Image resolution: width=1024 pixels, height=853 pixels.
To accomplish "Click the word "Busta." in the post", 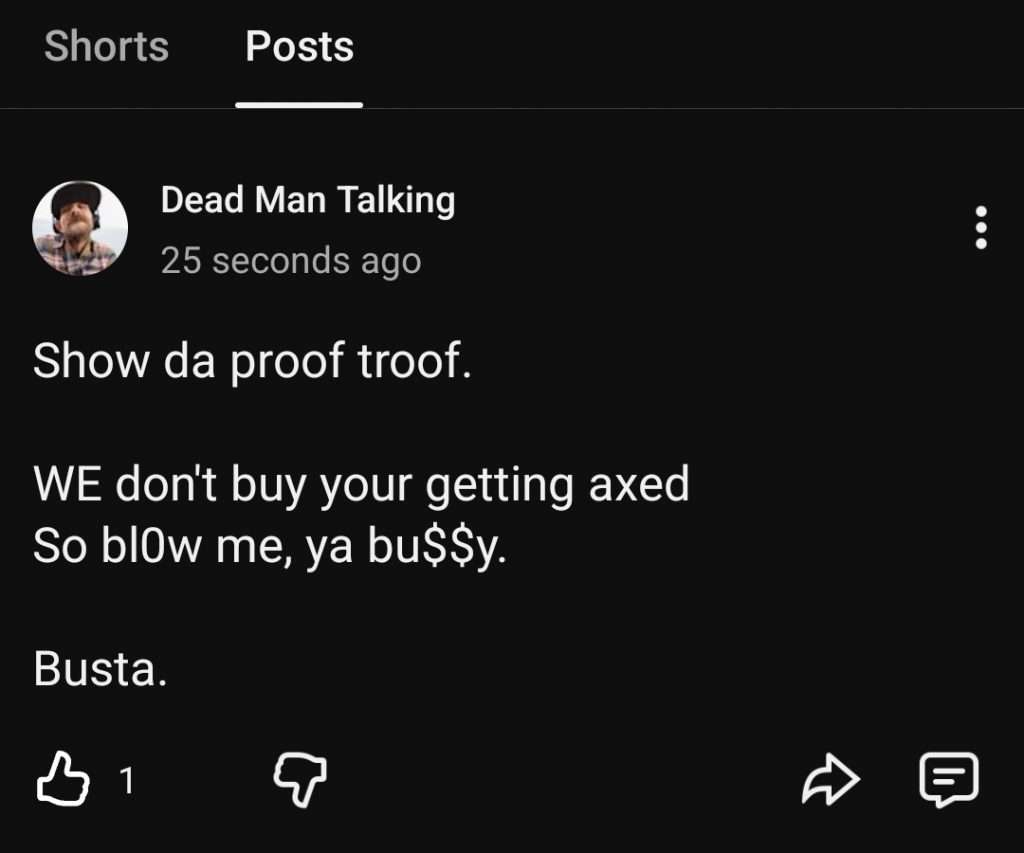I will pos(99,669).
